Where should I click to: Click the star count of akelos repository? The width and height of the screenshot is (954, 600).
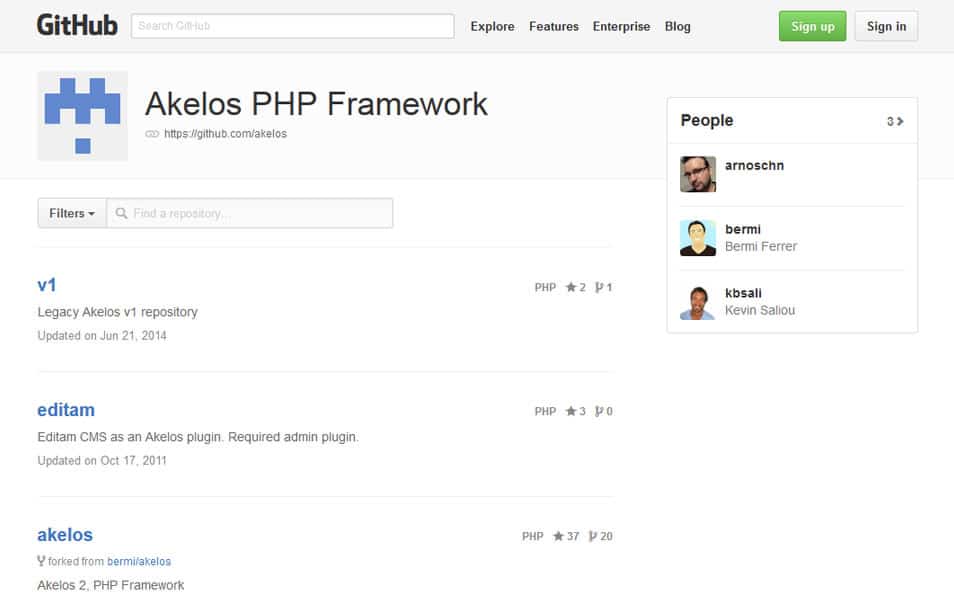pos(566,536)
